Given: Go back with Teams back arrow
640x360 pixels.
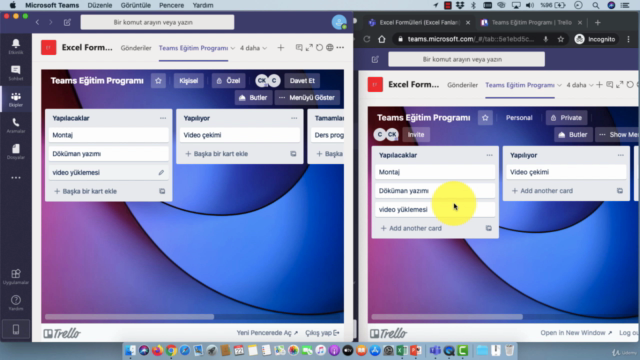Looking at the screenshot, I should click(x=38, y=22).
